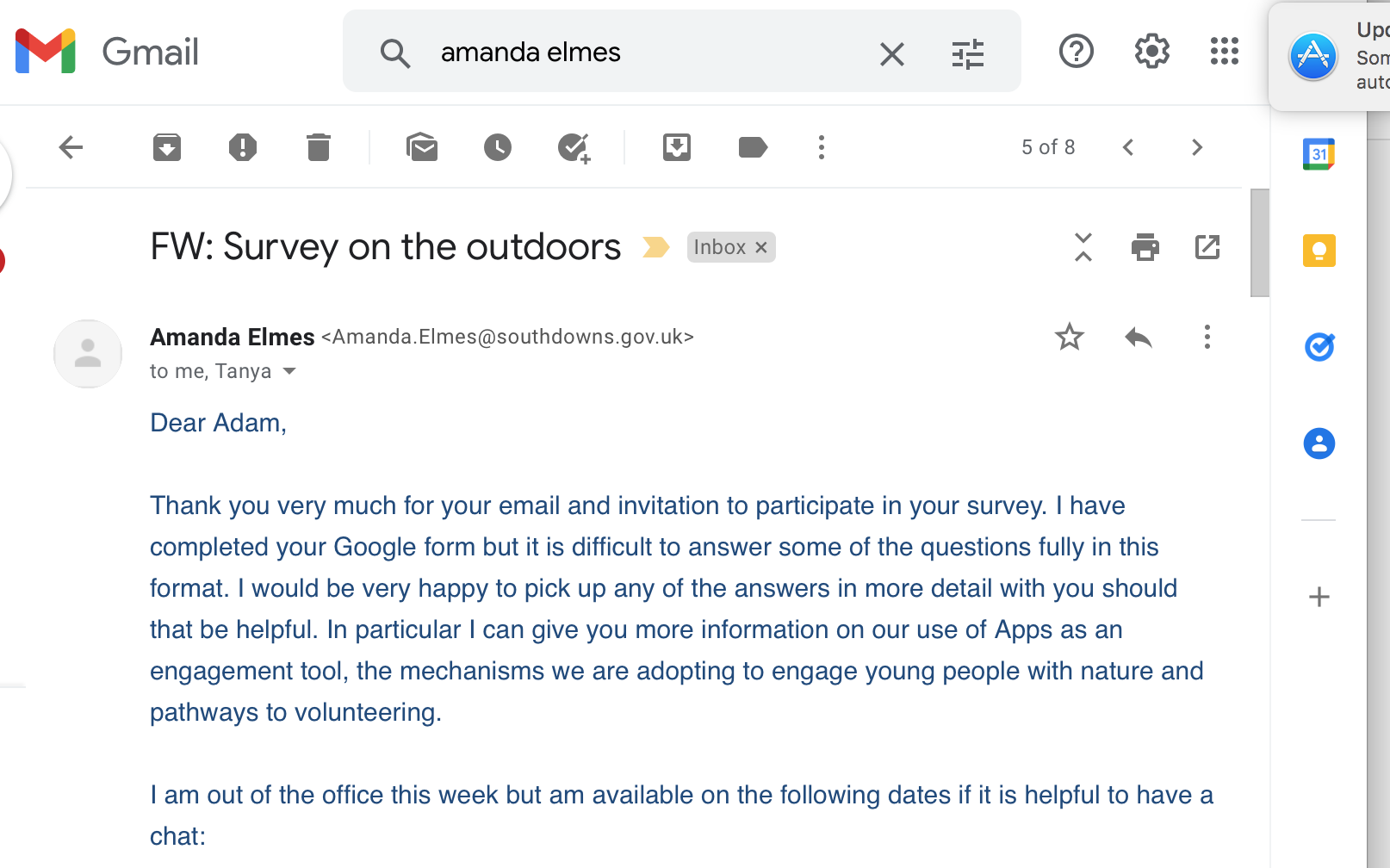Star the message from Amanda Elmes
Screen dimensions: 1390x868
[1070, 337]
